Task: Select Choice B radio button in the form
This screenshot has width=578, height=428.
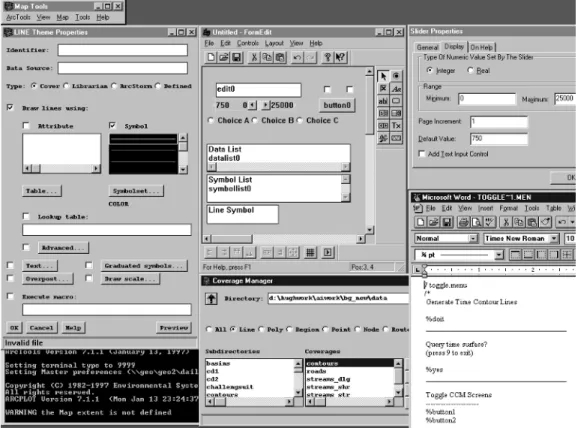Action: tap(254, 121)
